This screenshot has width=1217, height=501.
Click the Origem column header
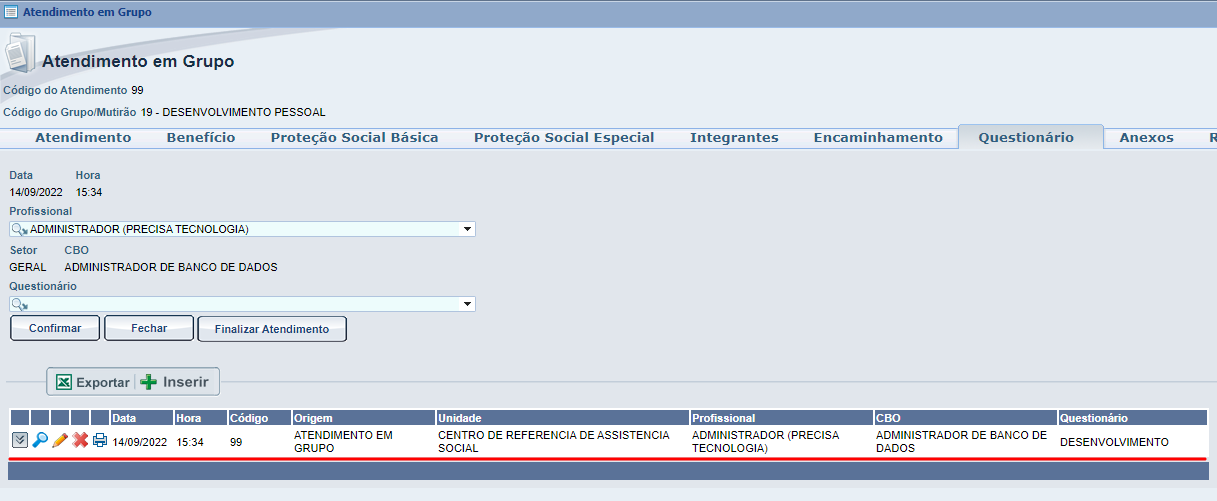363,417
